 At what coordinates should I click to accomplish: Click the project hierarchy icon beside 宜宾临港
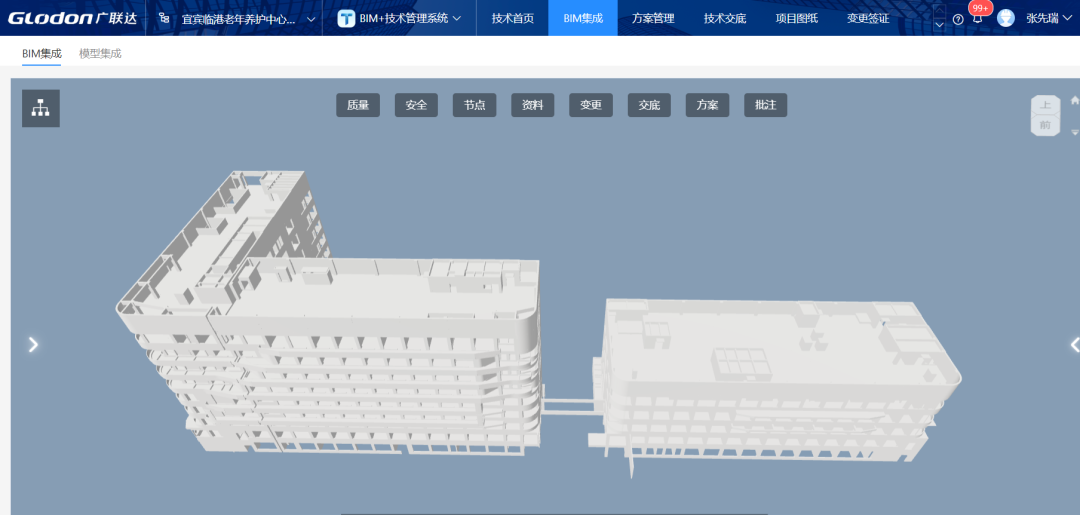164,19
